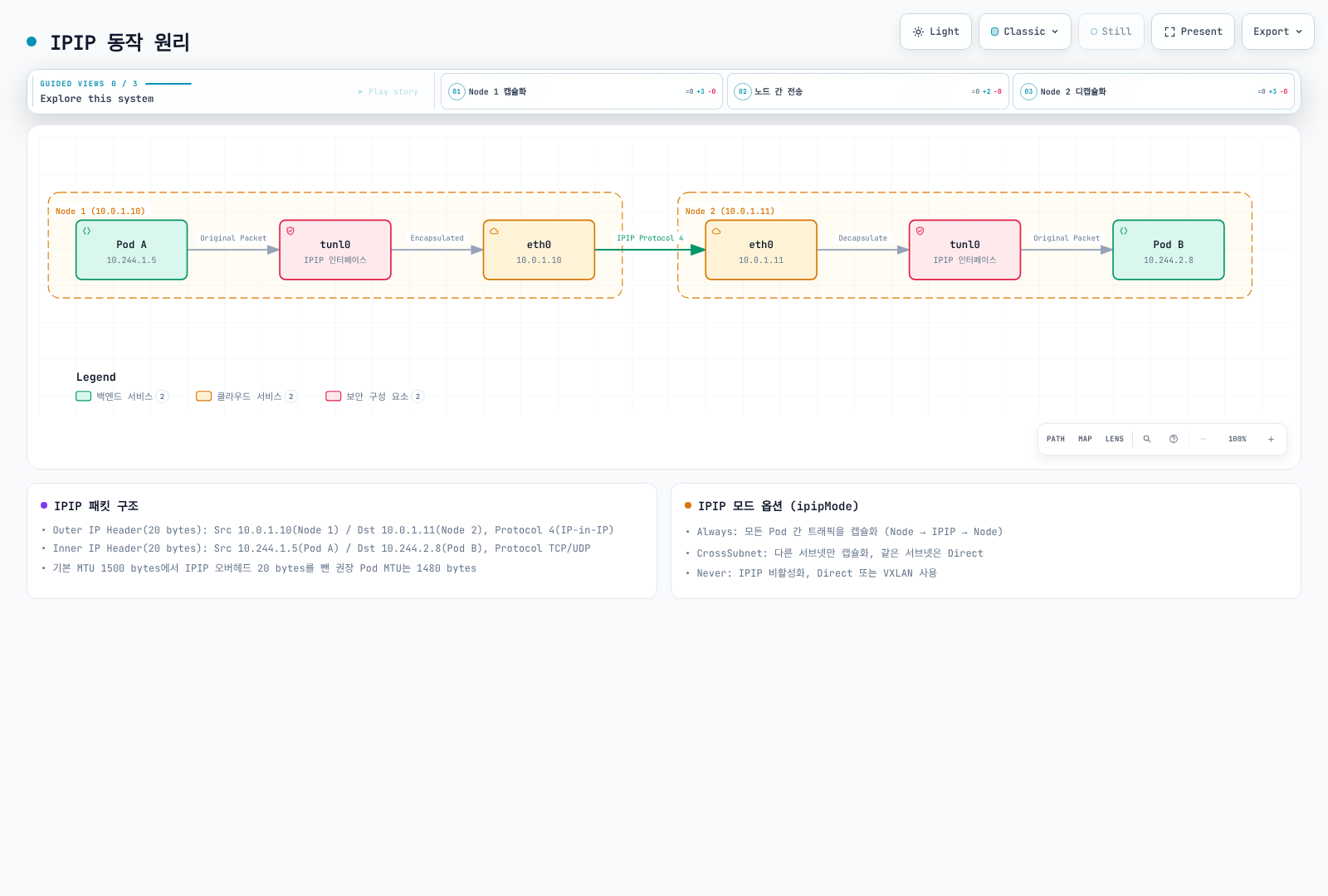Click the Node 2 (10.0.1.11) group label
Viewport: 1328px width, 896px height.
tap(730, 212)
